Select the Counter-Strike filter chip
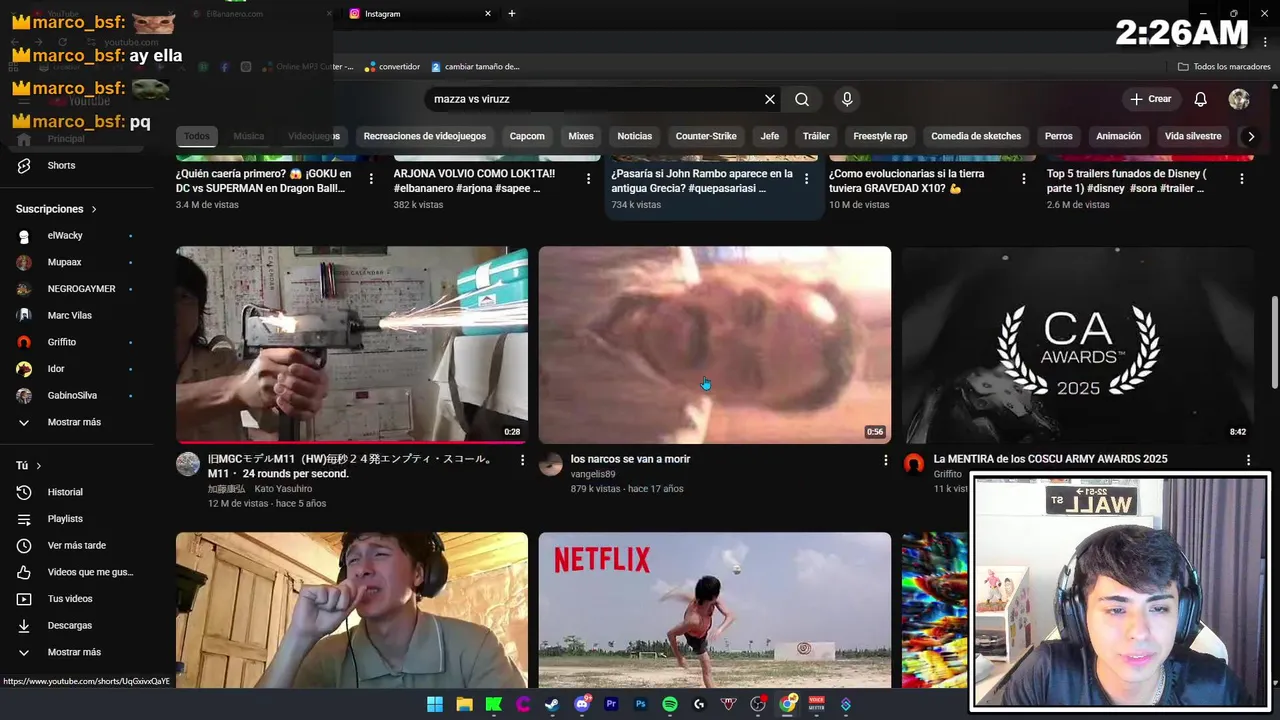This screenshot has width=1280, height=720. tap(706, 136)
